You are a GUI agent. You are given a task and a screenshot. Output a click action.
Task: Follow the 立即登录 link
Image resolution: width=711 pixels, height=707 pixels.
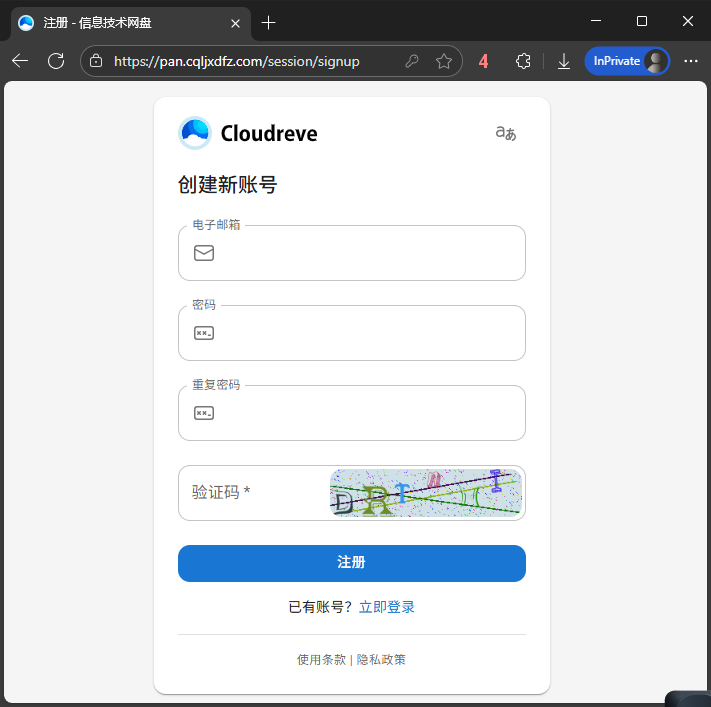[387, 607]
